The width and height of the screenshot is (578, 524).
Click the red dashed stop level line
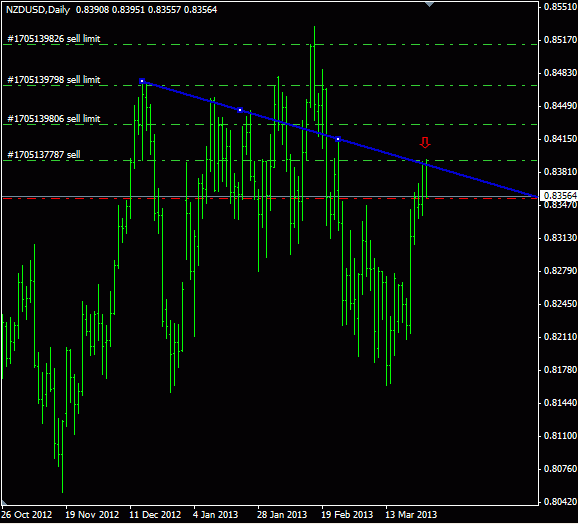270,198
